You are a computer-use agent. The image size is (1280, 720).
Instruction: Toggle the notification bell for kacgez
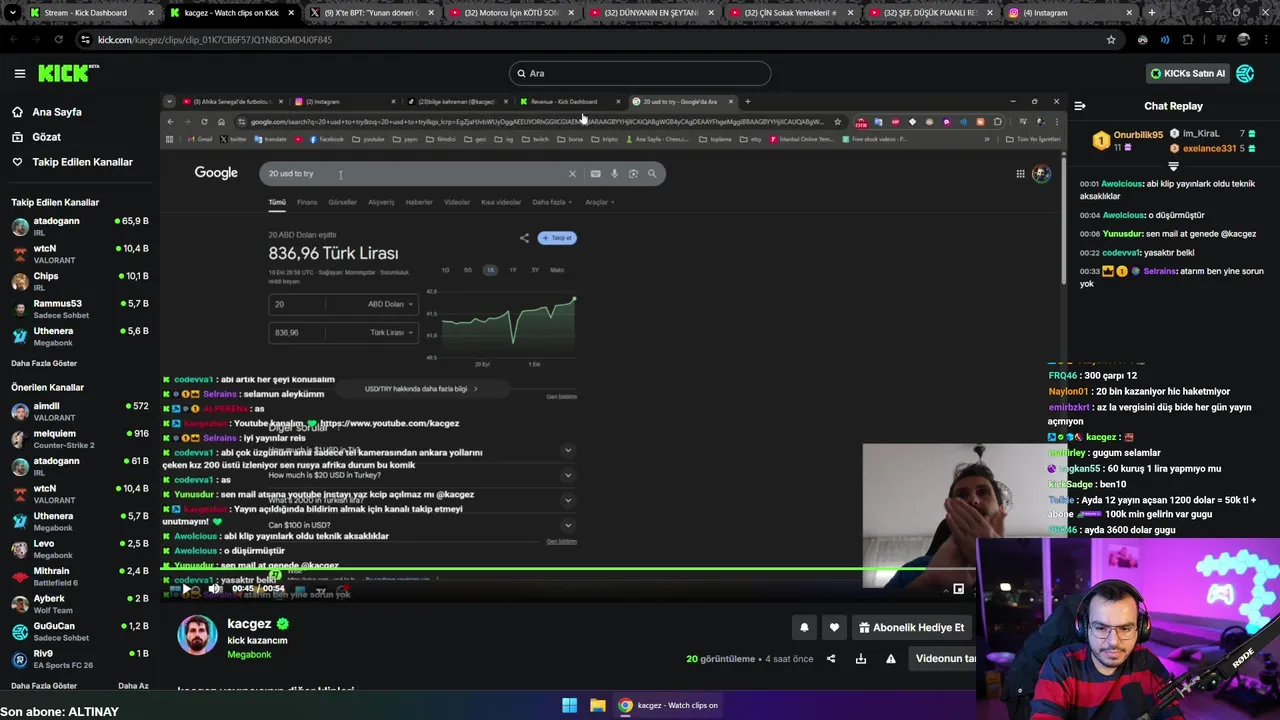(x=804, y=628)
